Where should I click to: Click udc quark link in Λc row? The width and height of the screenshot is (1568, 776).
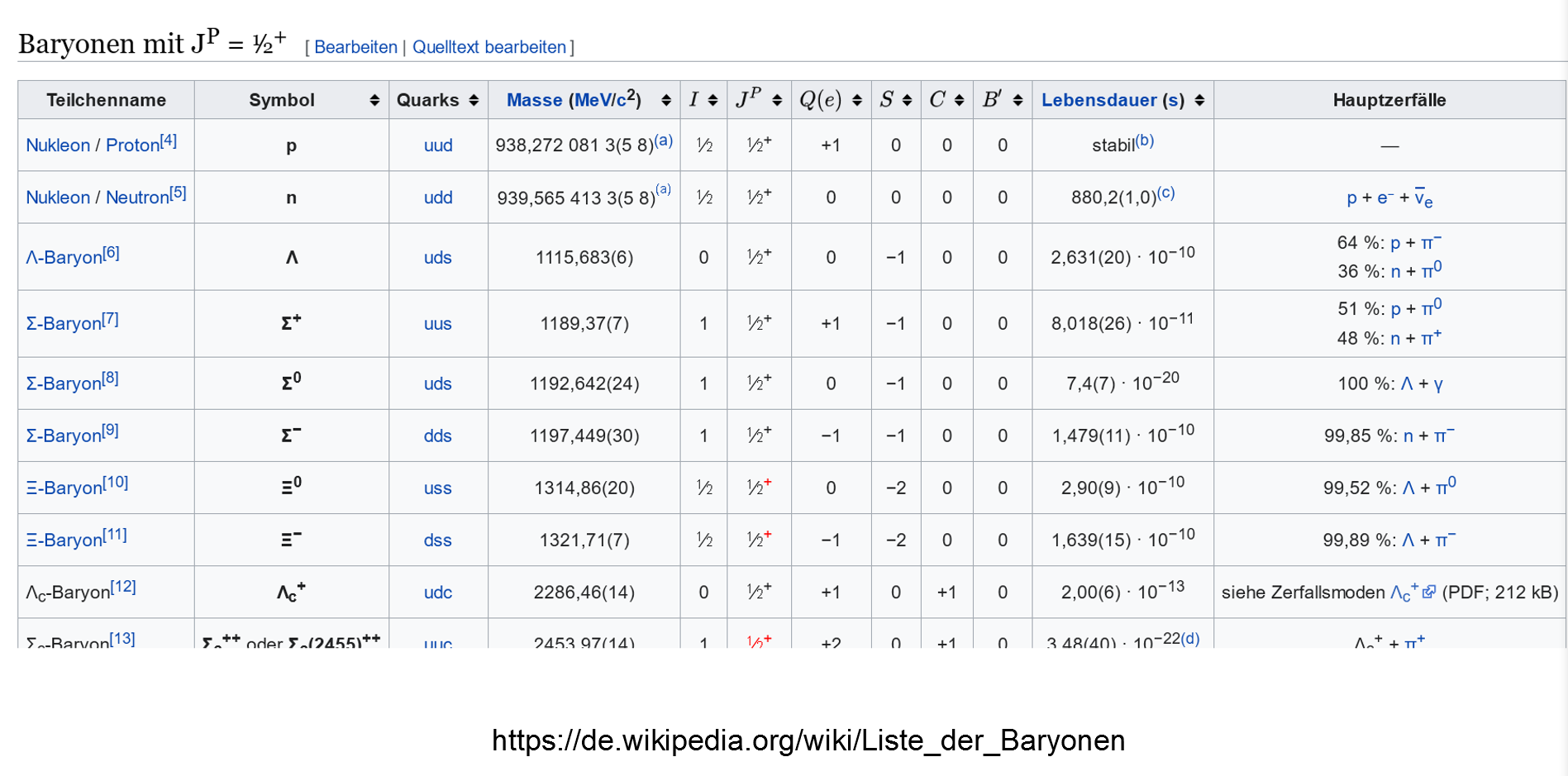point(438,593)
